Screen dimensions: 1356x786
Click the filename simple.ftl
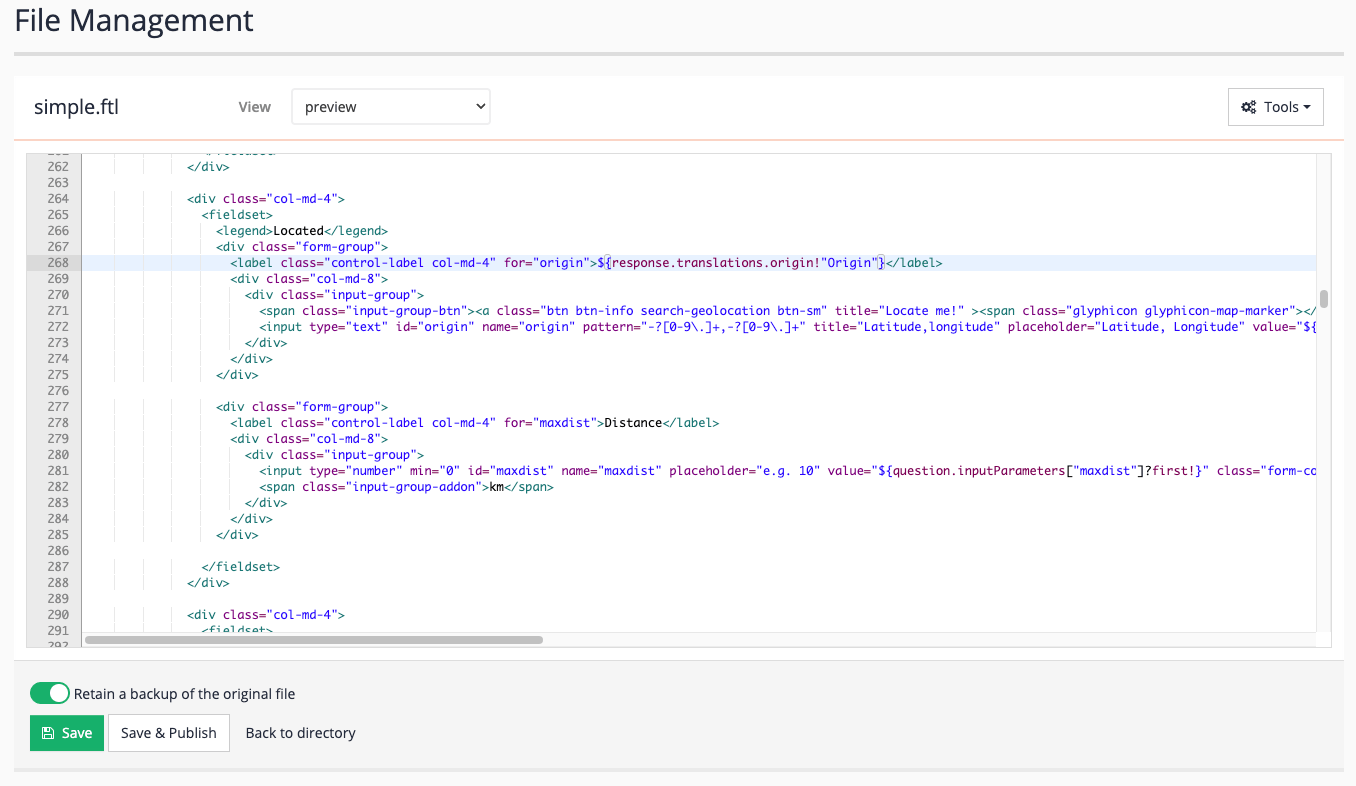tap(76, 106)
